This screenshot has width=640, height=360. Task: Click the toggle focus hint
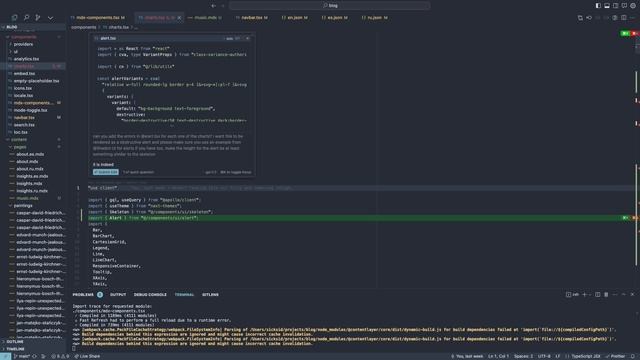[236, 172]
